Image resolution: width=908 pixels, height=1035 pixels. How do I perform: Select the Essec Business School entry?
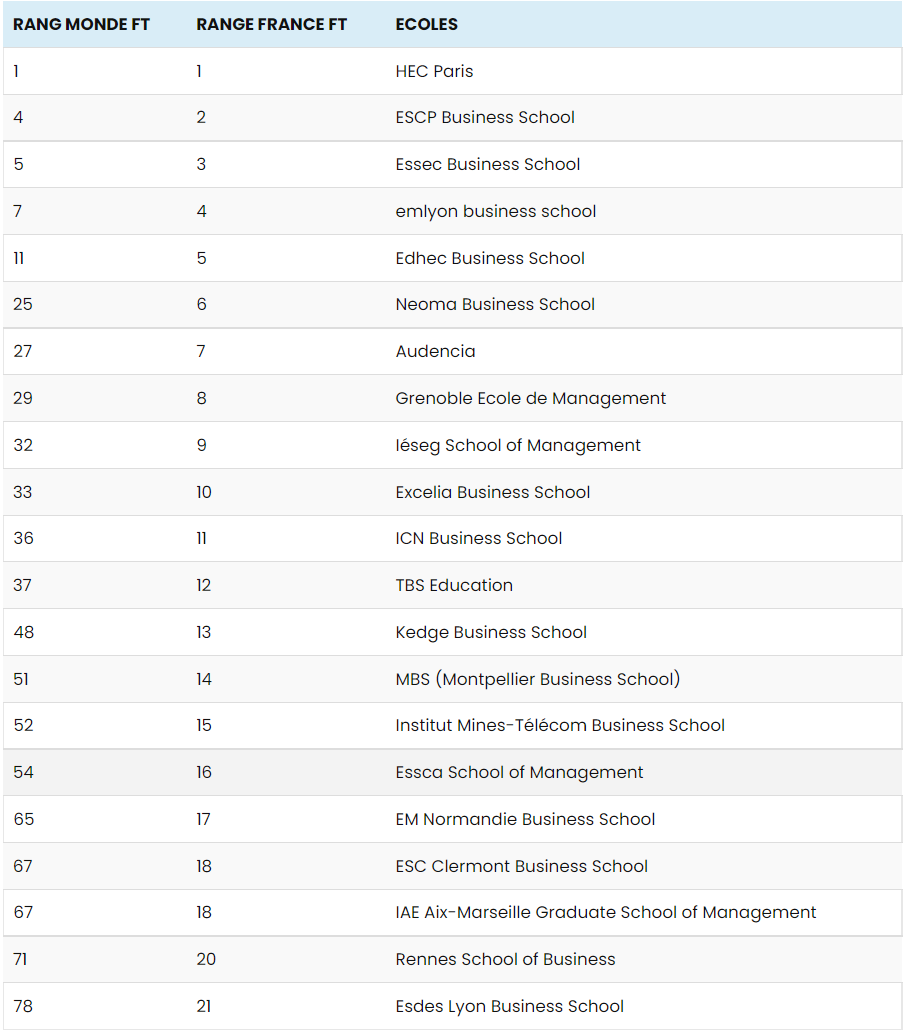(488, 164)
